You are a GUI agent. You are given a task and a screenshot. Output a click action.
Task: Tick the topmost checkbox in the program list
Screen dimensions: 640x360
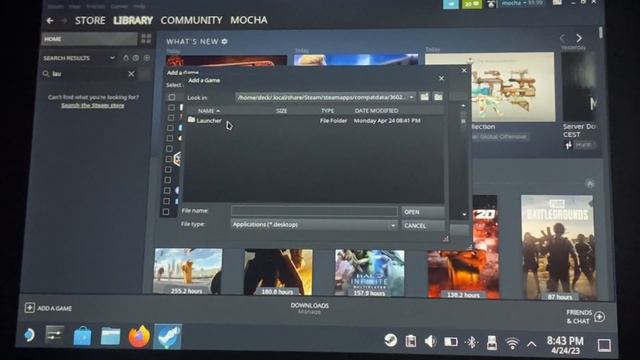172,97
